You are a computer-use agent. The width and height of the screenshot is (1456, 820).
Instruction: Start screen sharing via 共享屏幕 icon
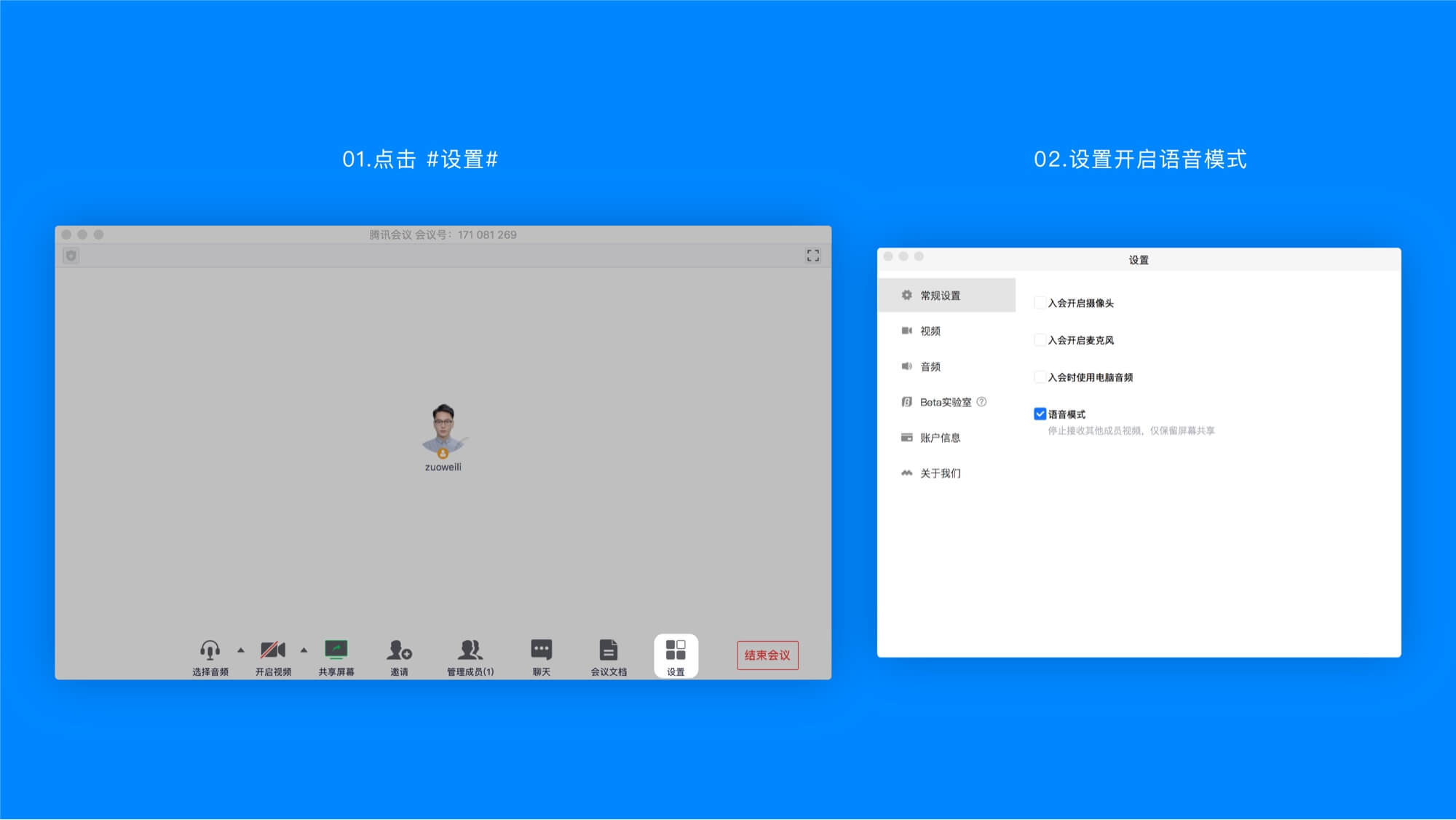pos(336,648)
